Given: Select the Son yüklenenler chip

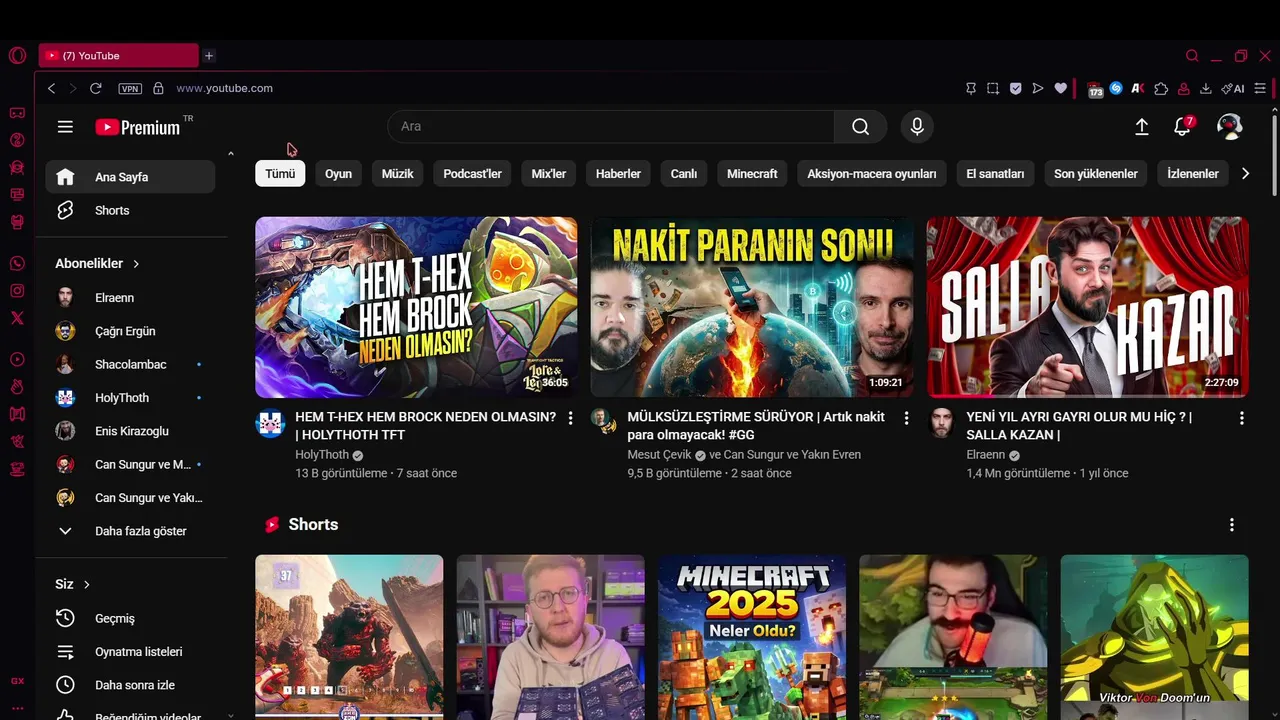Looking at the screenshot, I should coord(1096,174).
